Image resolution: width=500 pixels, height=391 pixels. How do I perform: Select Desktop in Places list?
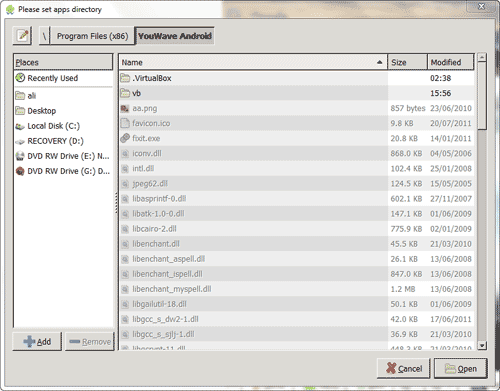tap(63, 111)
